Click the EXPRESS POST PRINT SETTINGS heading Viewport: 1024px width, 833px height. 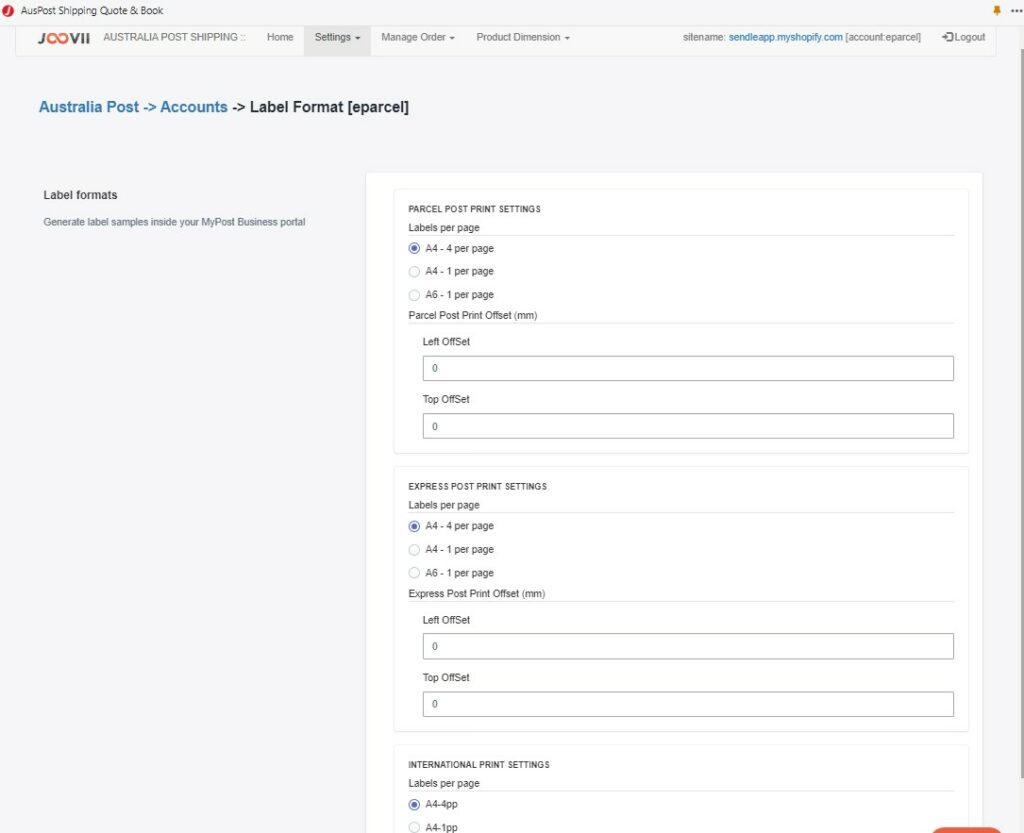(x=477, y=486)
